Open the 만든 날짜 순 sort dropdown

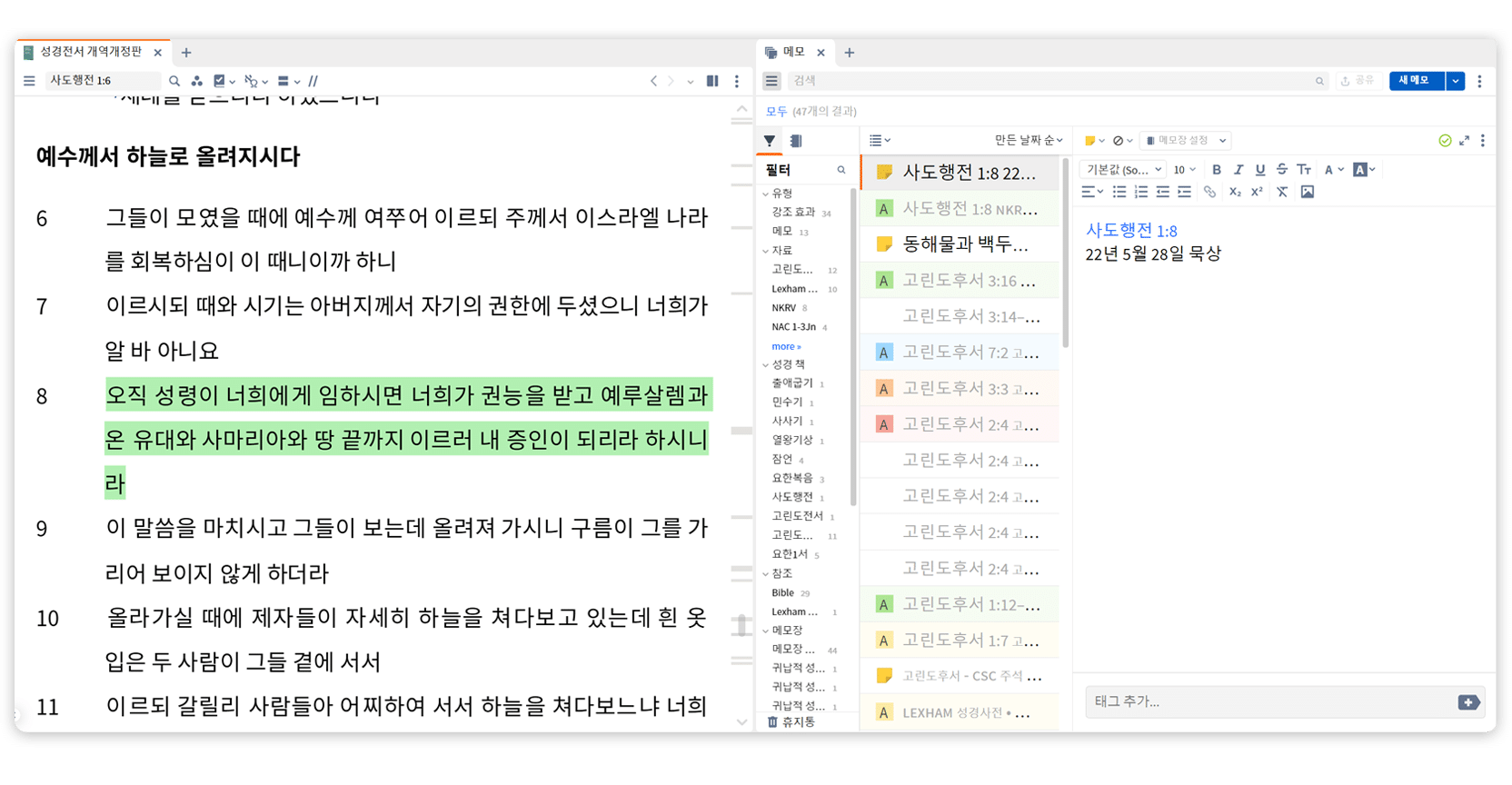(x=1028, y=140)
